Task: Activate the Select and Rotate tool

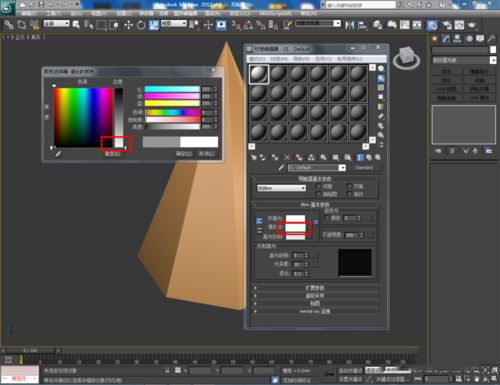Action: click(x=141, y=25)
